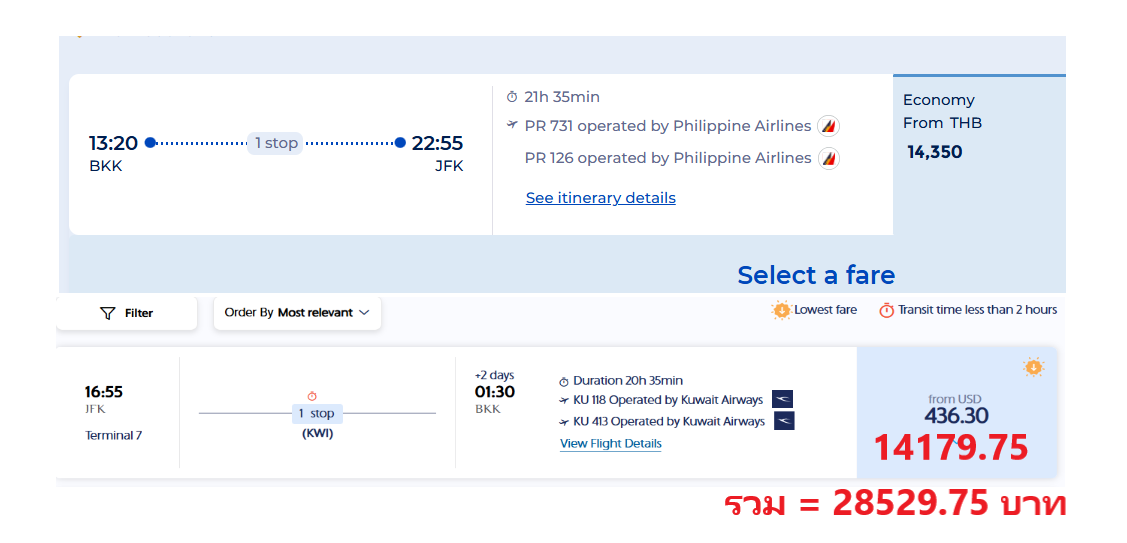Click the funnel Filter icon
The image size is (1127, 543).
(x=108, y=314)
